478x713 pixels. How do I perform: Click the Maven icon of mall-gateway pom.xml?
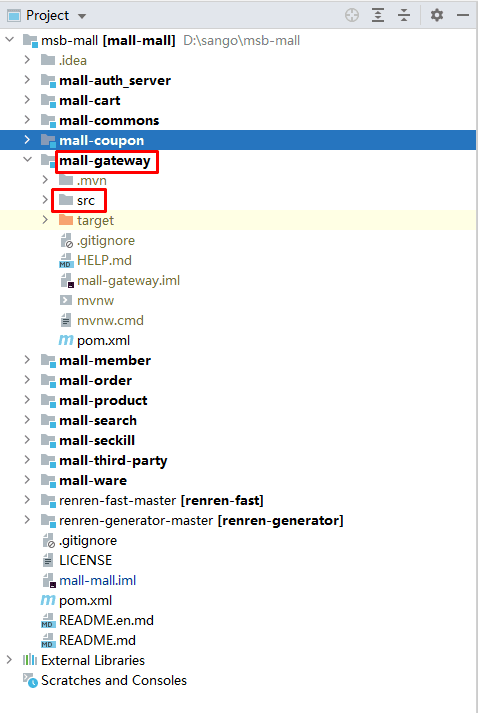pyautogui.click(x=65, y=340)
